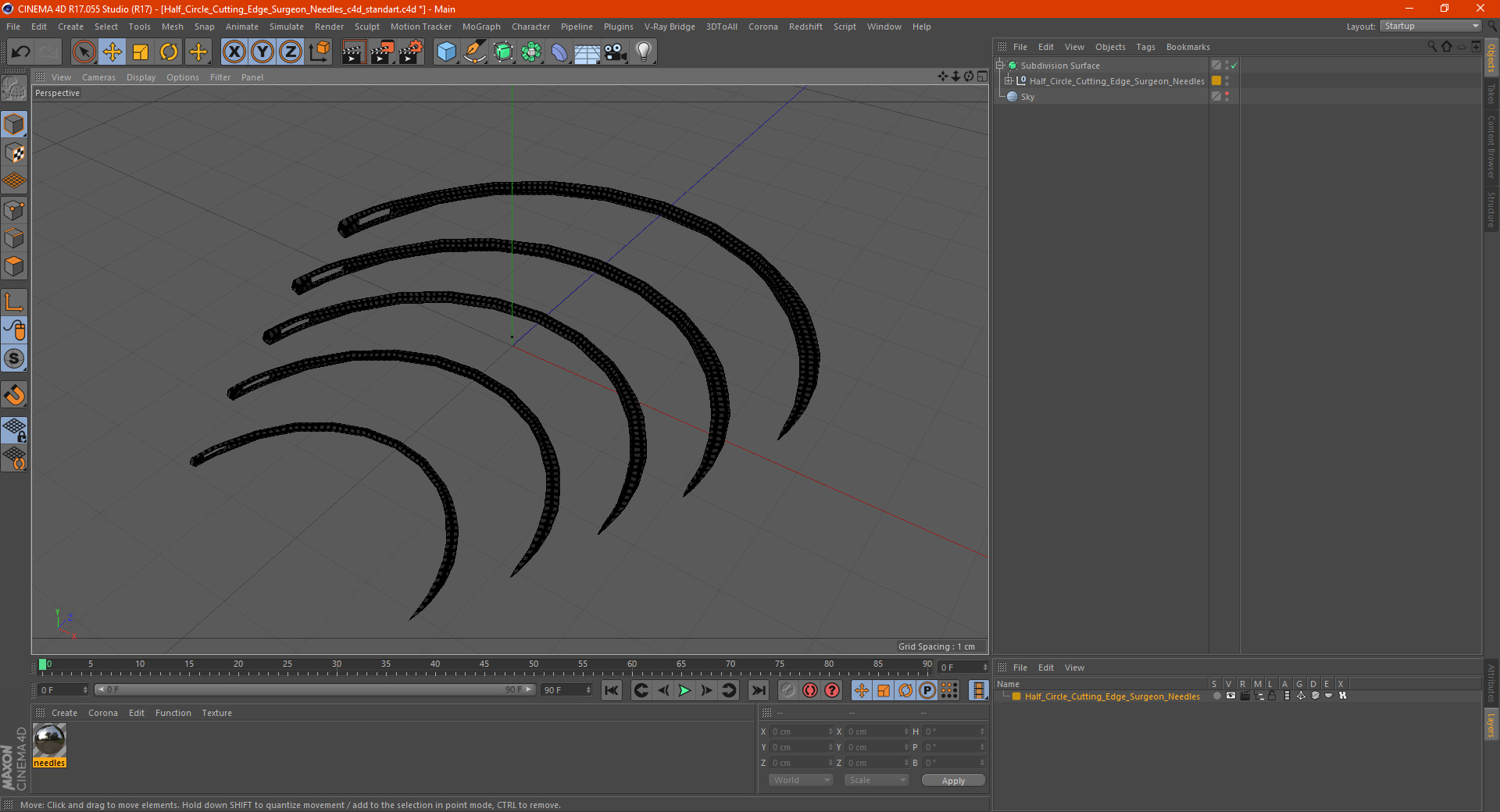The width and height of the screenshot is (1500, 812).
Task: Switch to Edges mode
Action: point(14,237)
